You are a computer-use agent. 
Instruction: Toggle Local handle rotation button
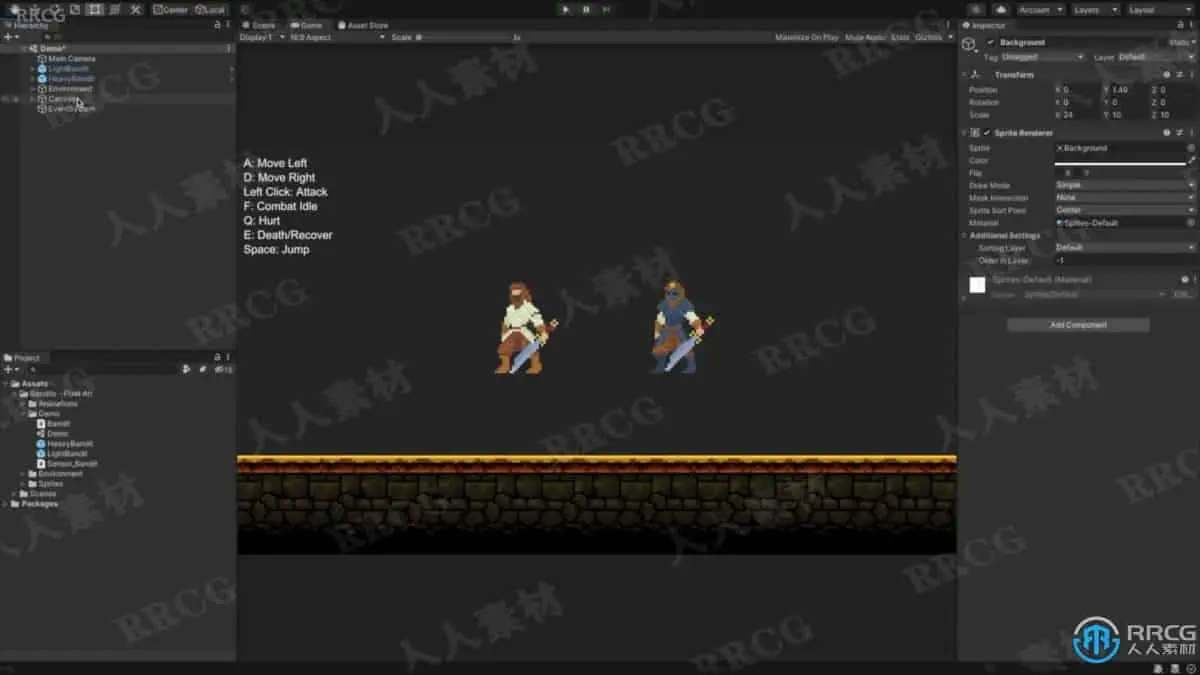pyautogui.click(x=210, y=9)
